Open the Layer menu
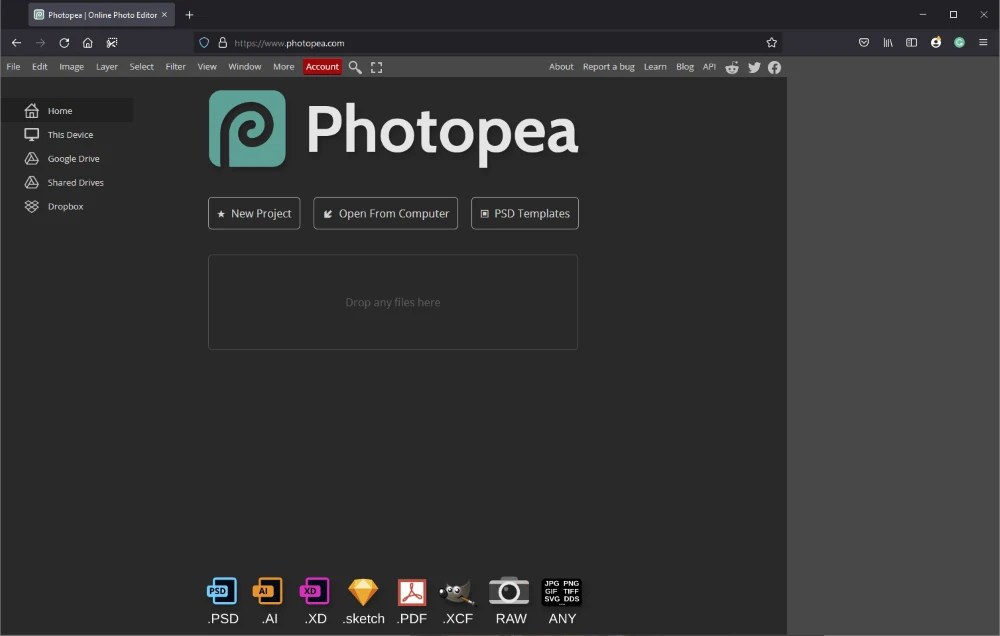1000x636 pixels. pos(107,67)
